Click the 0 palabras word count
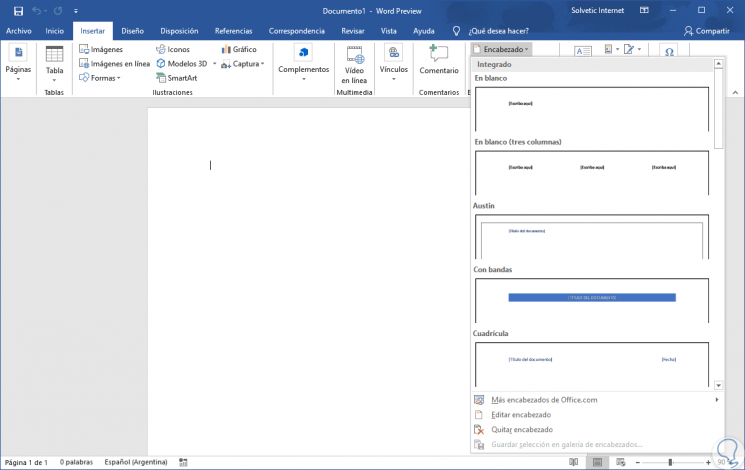The image size is (745, 470). [x=76, y=462]
